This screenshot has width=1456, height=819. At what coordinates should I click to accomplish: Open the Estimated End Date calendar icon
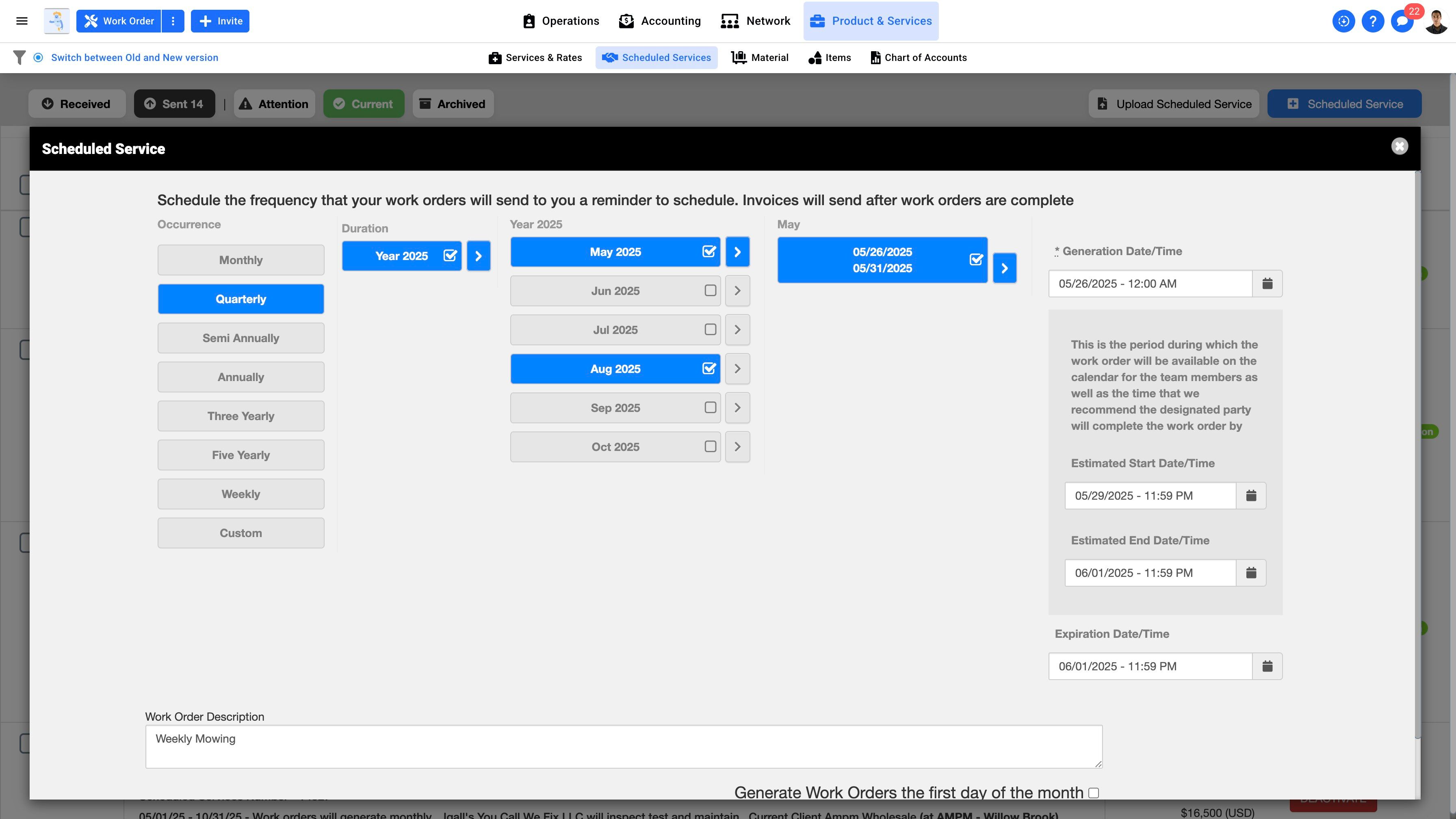click(1251, 573)
